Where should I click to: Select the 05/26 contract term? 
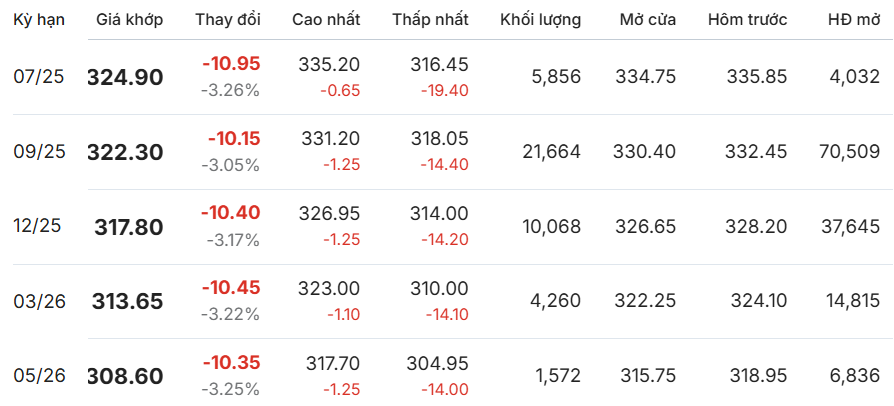click(39, 376)
